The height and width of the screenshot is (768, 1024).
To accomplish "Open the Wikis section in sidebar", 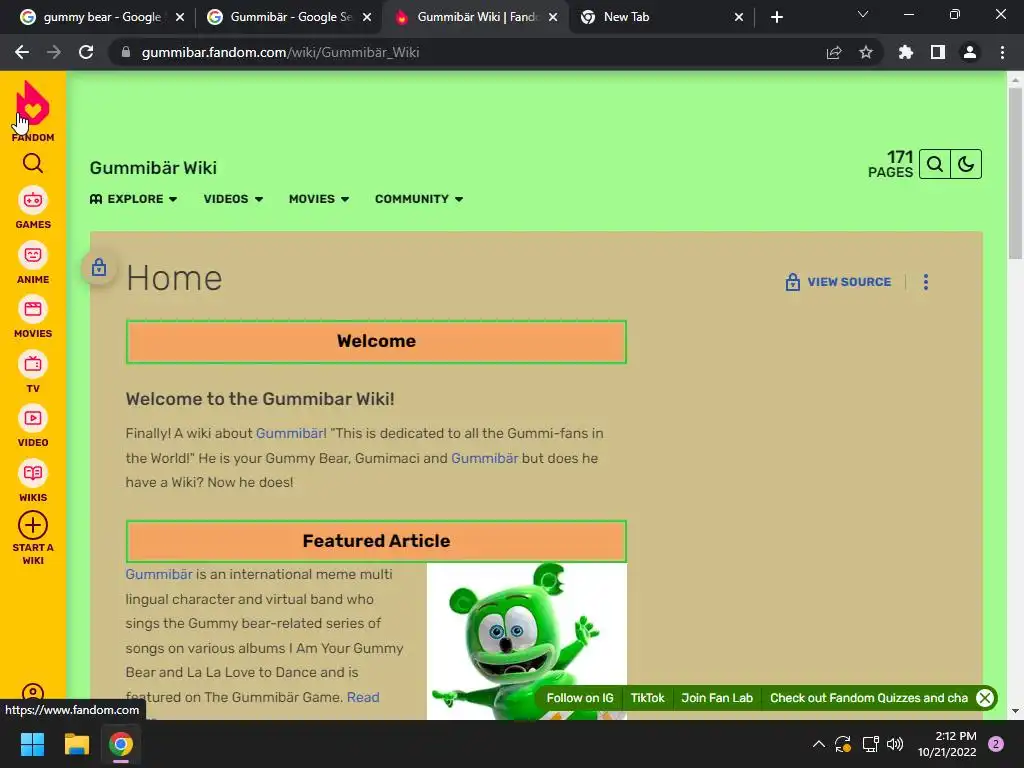I will point(33,481).
